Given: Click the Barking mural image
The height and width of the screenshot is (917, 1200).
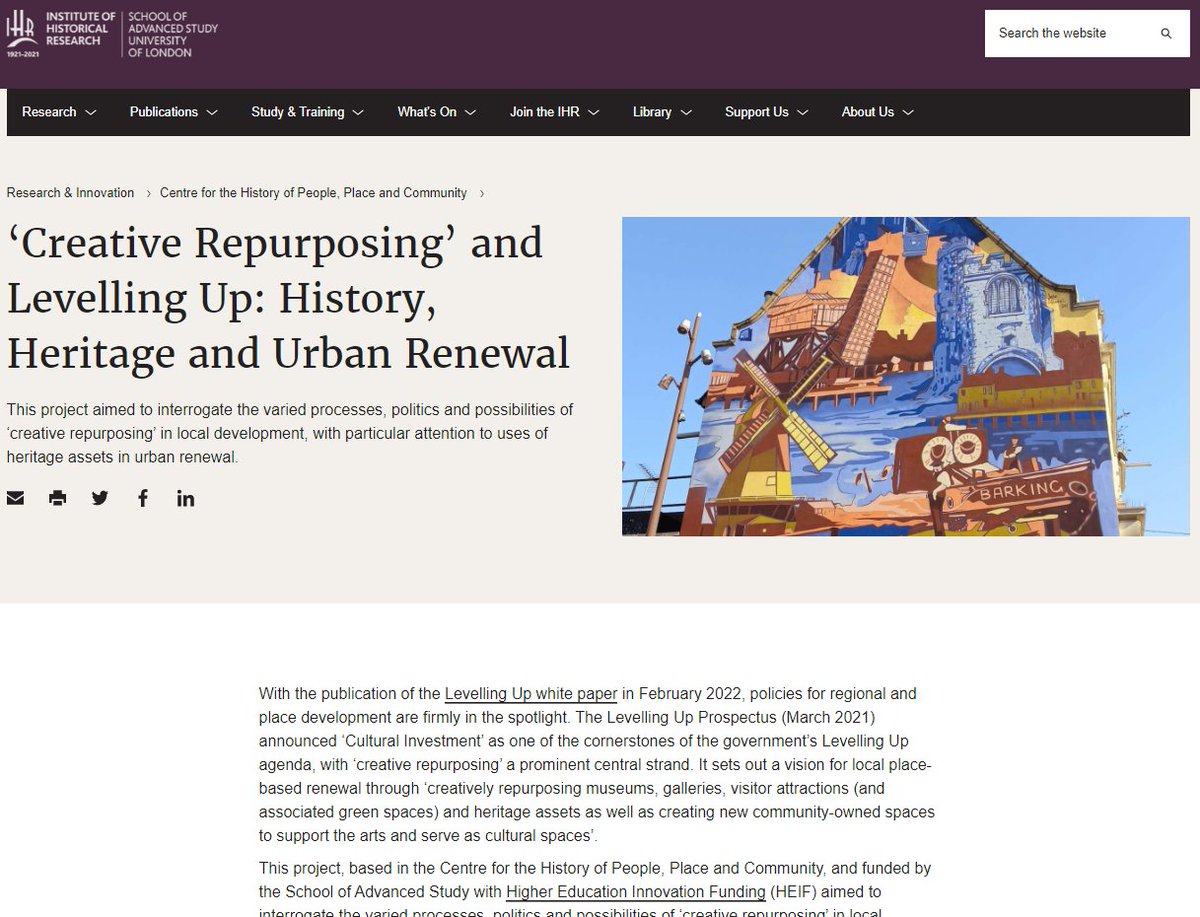Looking at the screenshot, I should click(906, 377).
